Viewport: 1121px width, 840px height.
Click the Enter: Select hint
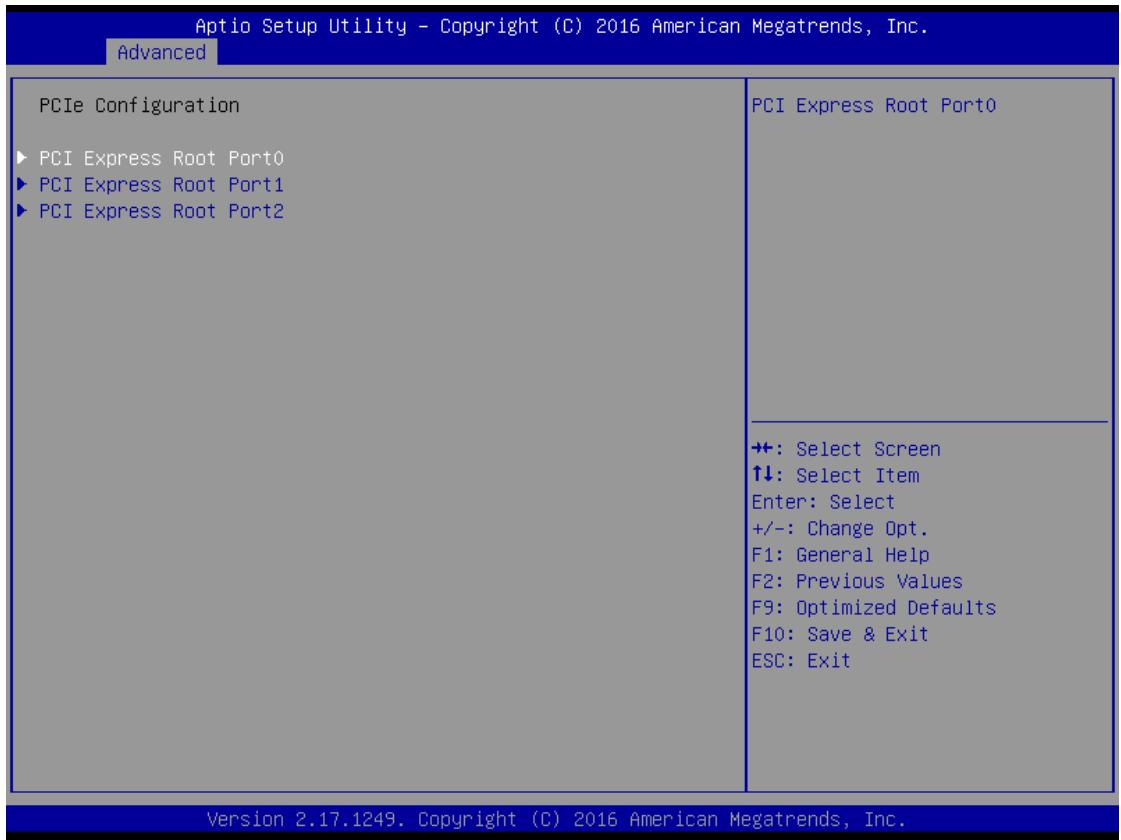823,502
